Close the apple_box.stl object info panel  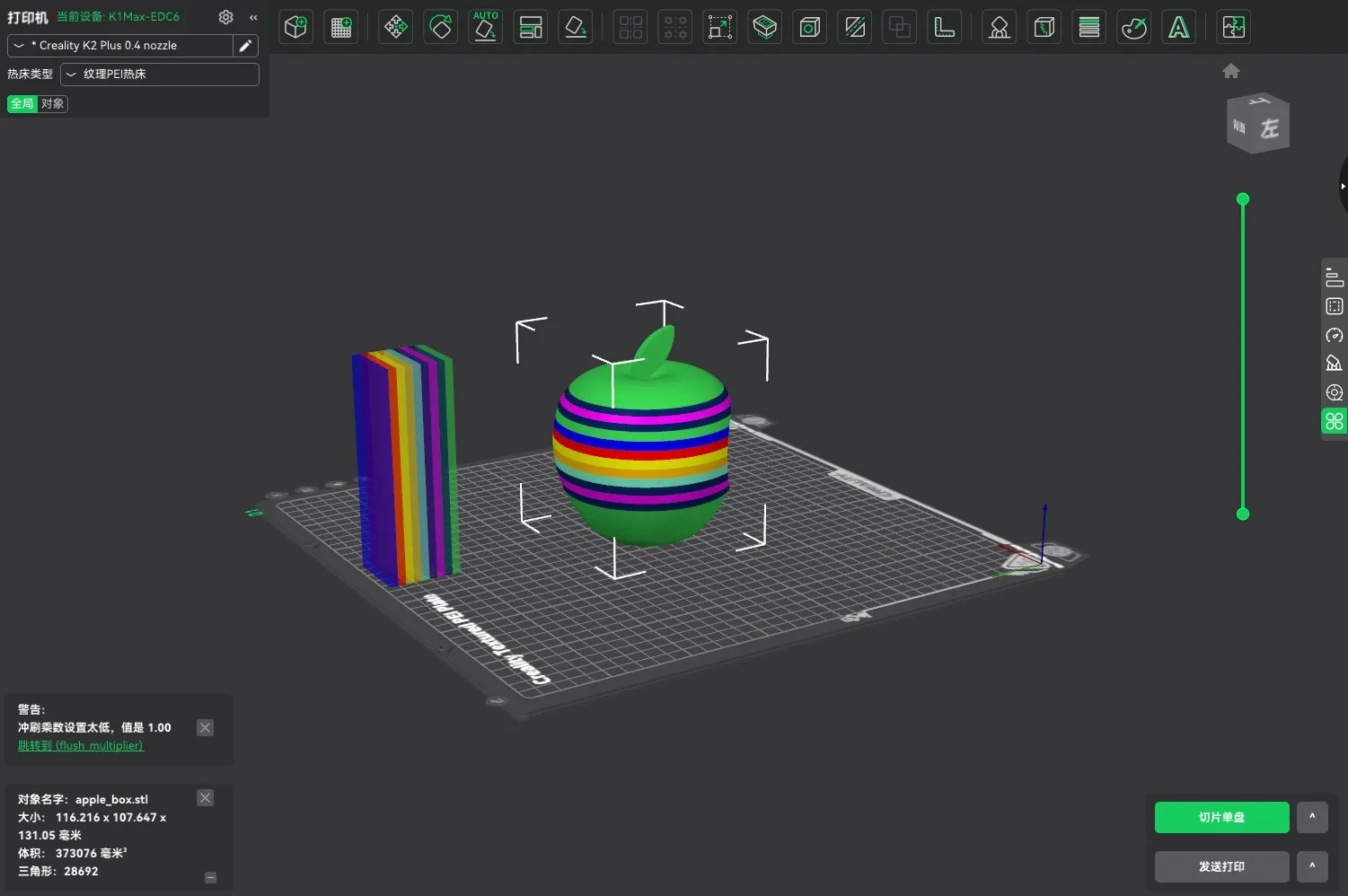[206, 798]
